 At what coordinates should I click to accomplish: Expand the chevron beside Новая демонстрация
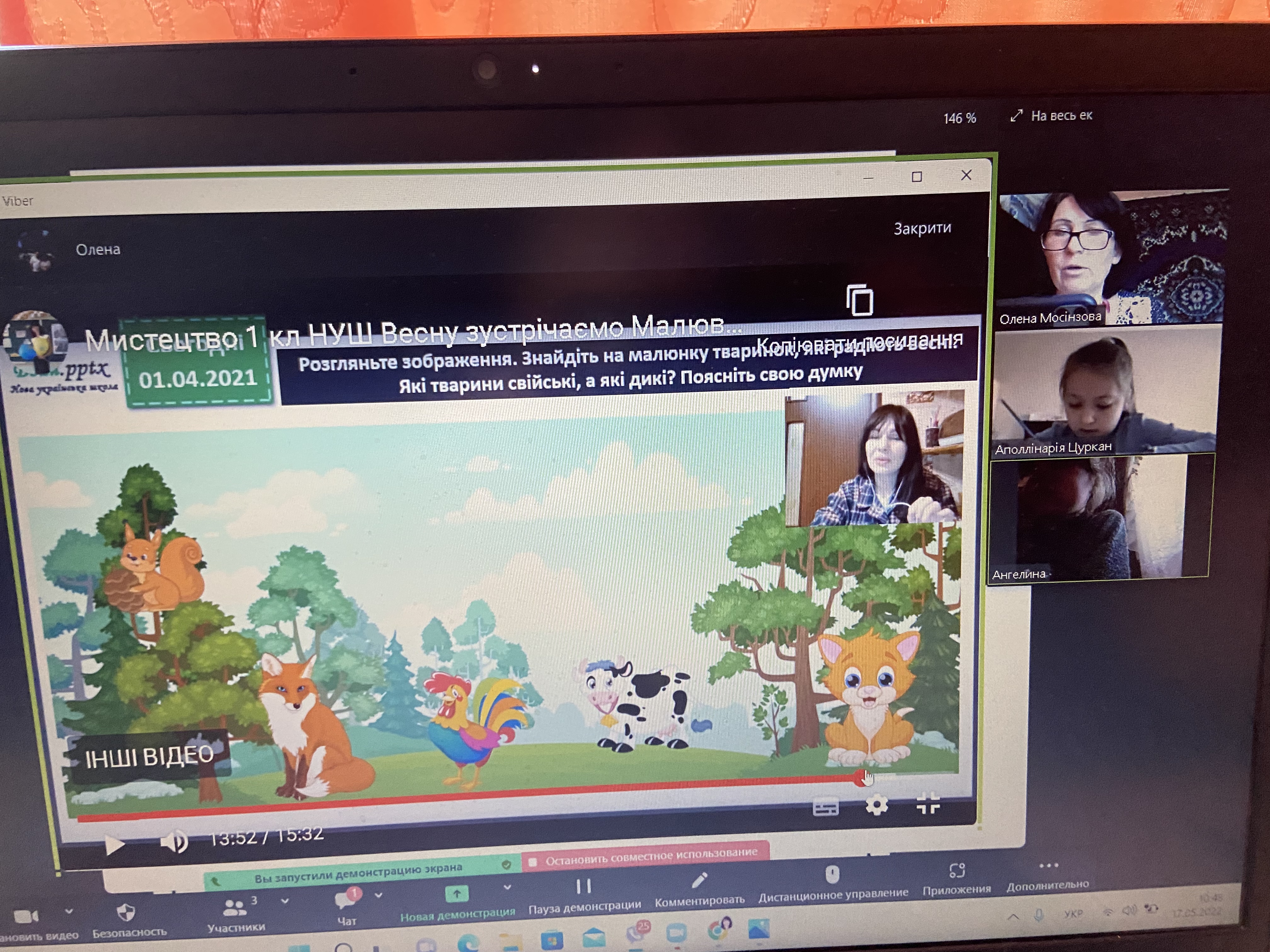pos(507,887)
